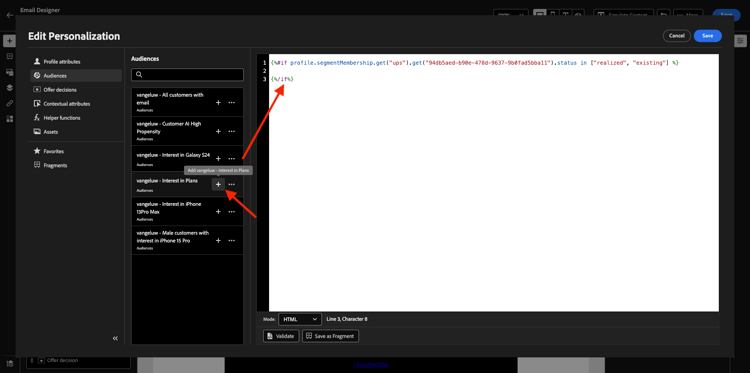Cancel the Edit Personalization dialog

click(677, 36)
